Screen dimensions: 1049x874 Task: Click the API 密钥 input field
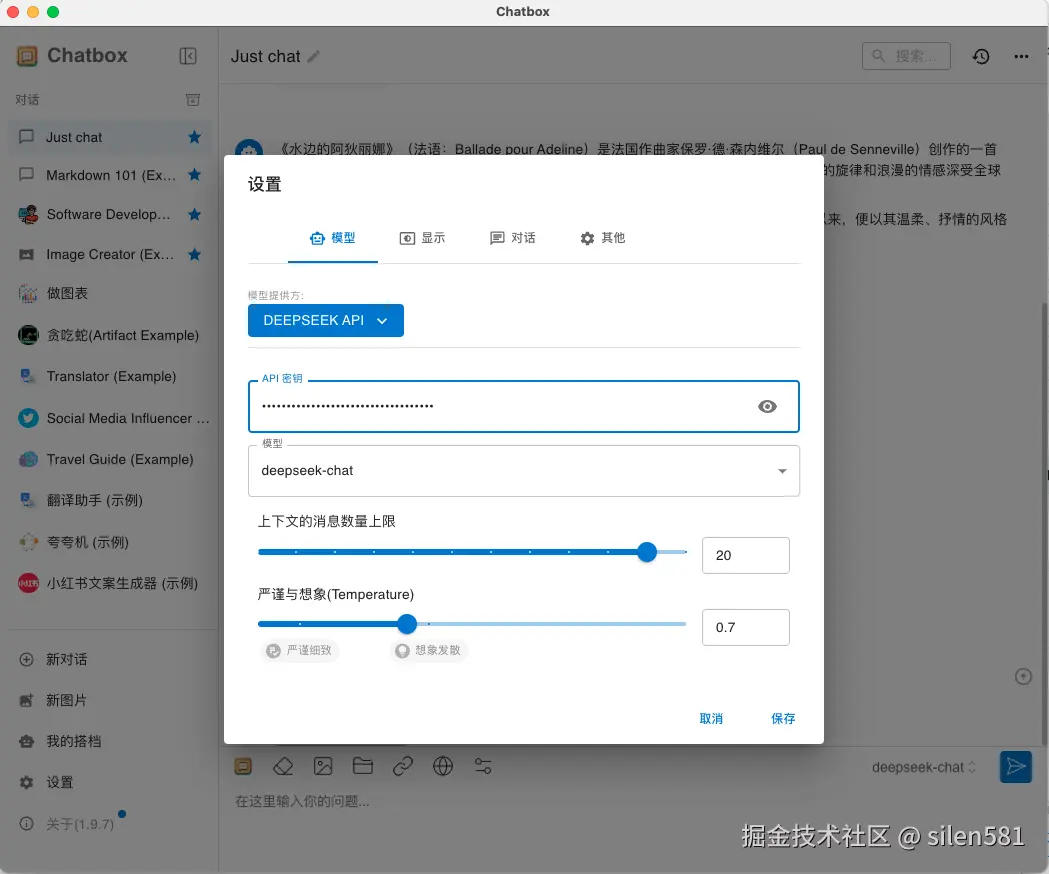(524, 406)
